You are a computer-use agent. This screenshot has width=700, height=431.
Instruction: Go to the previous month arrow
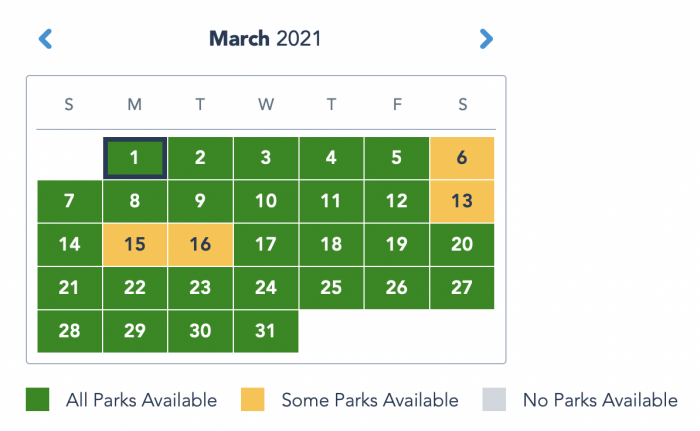(x=45, y=39)
